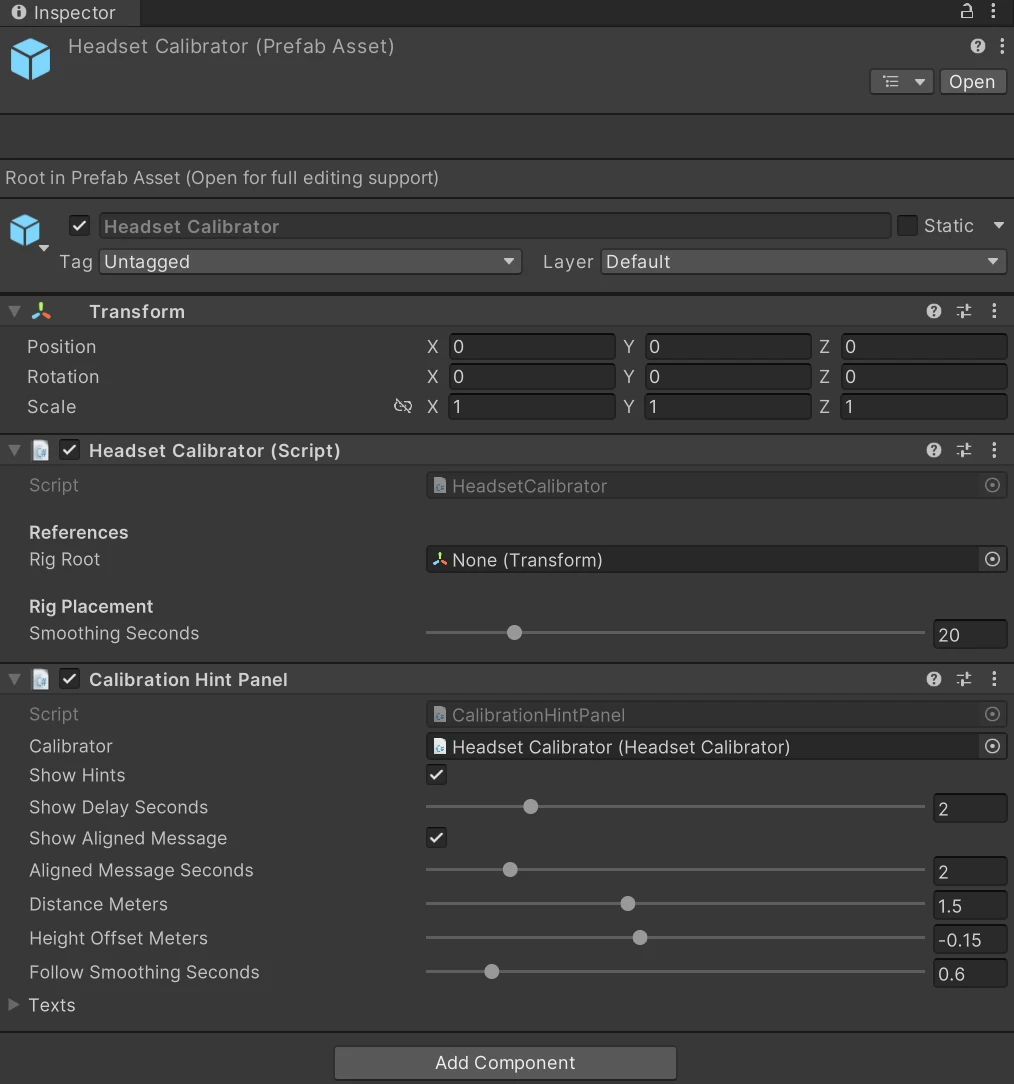The image size is (1014, 1084).
Task: Open the Layer dropdown showing Default
Action: pos(803,261)
